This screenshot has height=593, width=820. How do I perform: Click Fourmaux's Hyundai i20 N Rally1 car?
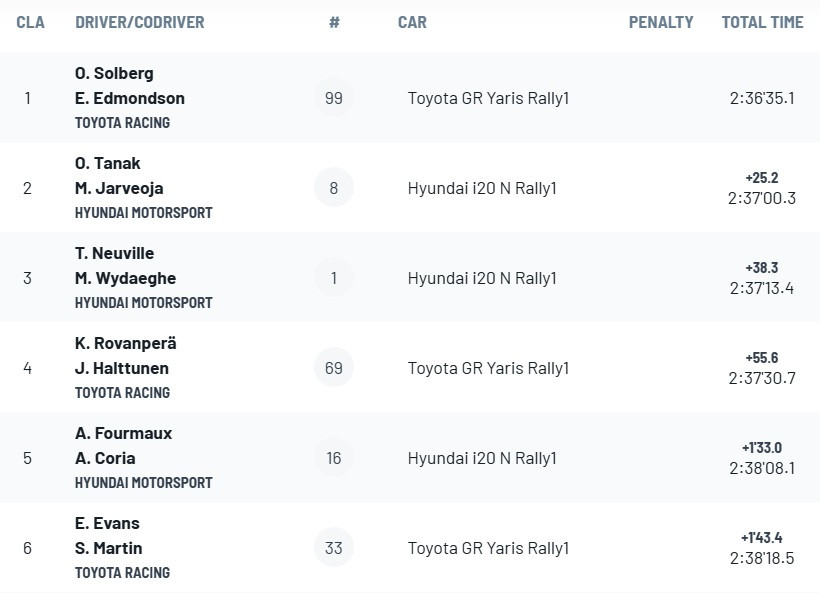482,458
